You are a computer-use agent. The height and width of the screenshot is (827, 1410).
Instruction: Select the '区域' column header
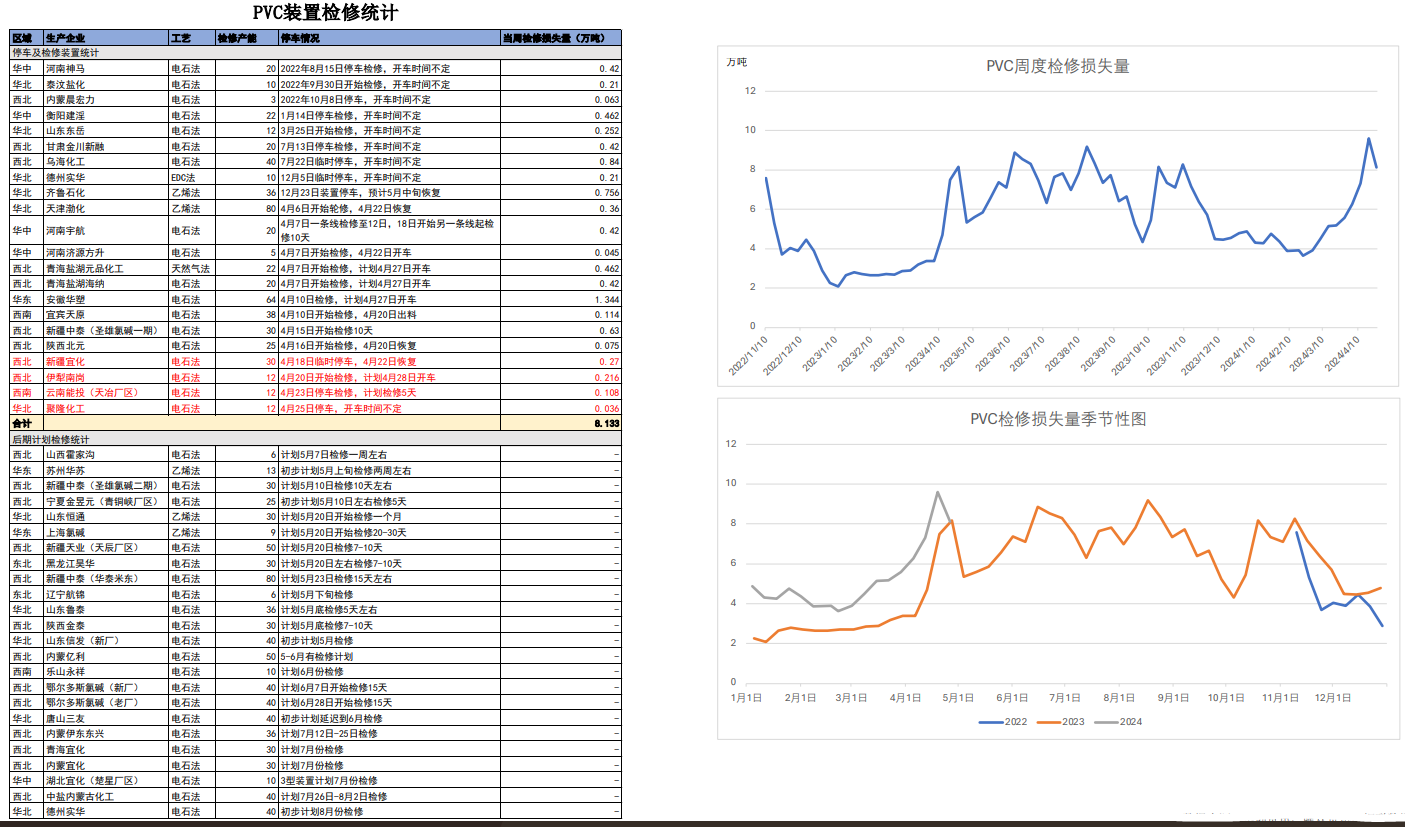pos(27,38)
